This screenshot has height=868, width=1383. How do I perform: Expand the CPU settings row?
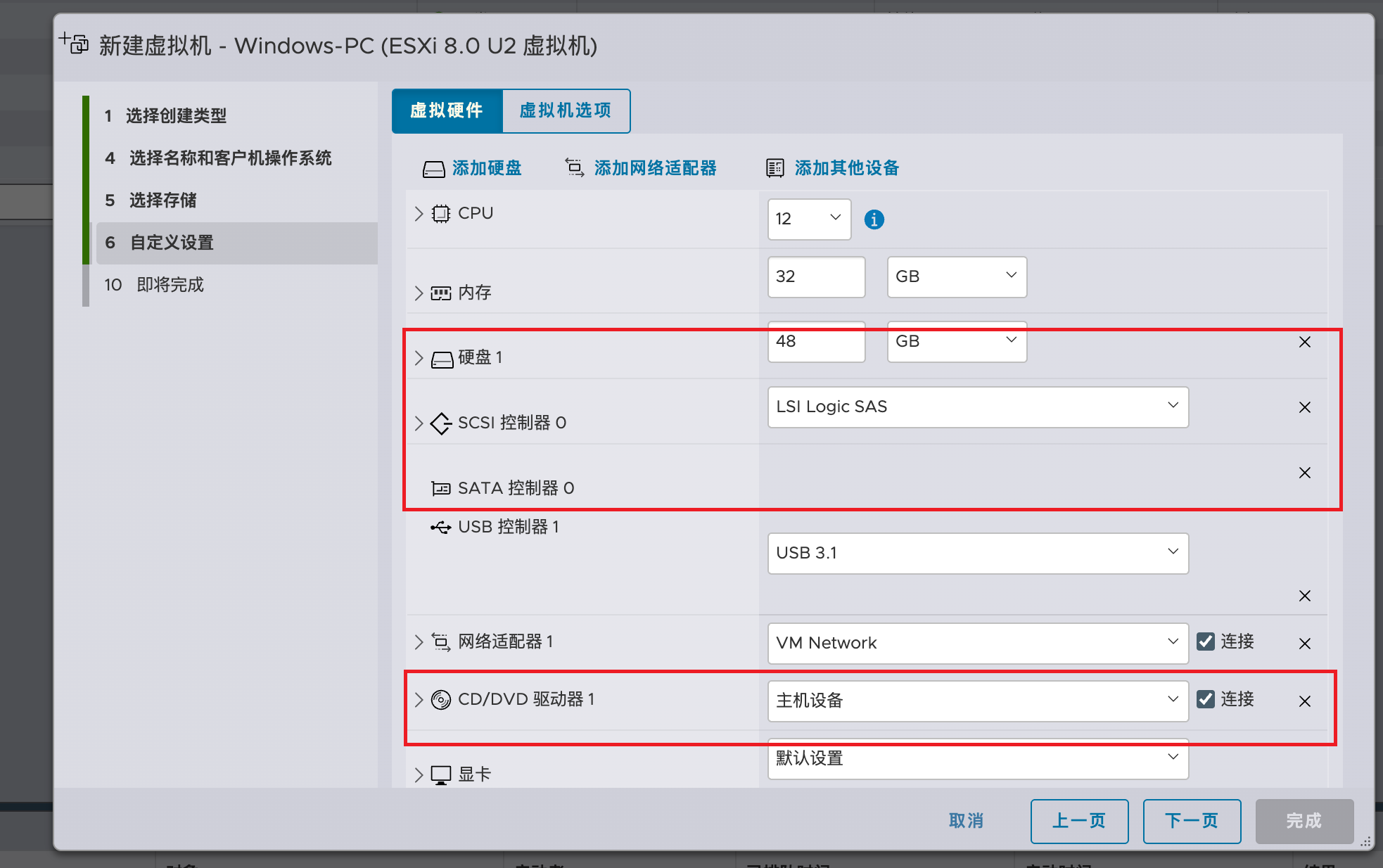pyautogui.click(x=419, y=214)
